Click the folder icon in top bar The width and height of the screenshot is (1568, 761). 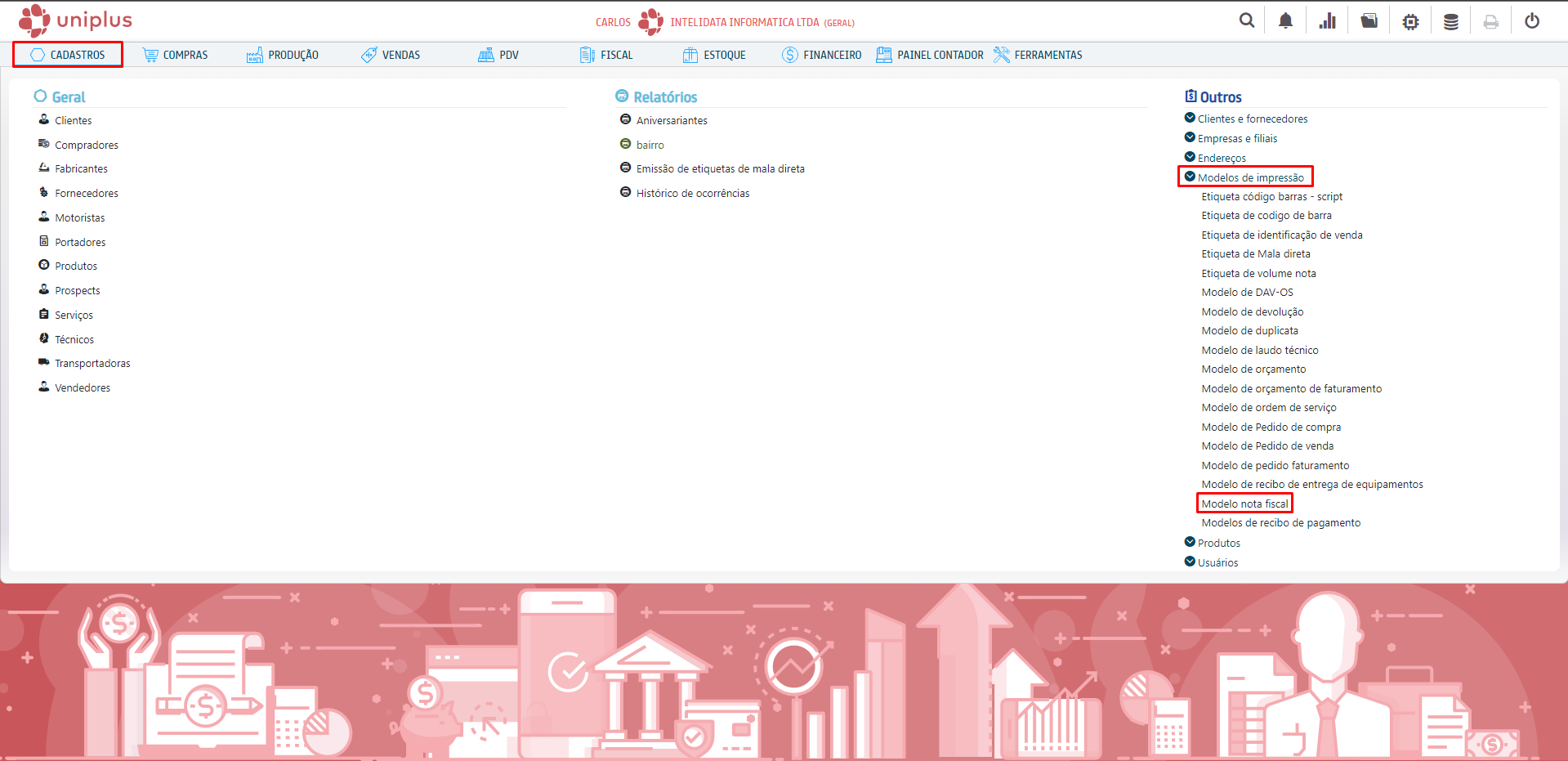(1369, 20)
